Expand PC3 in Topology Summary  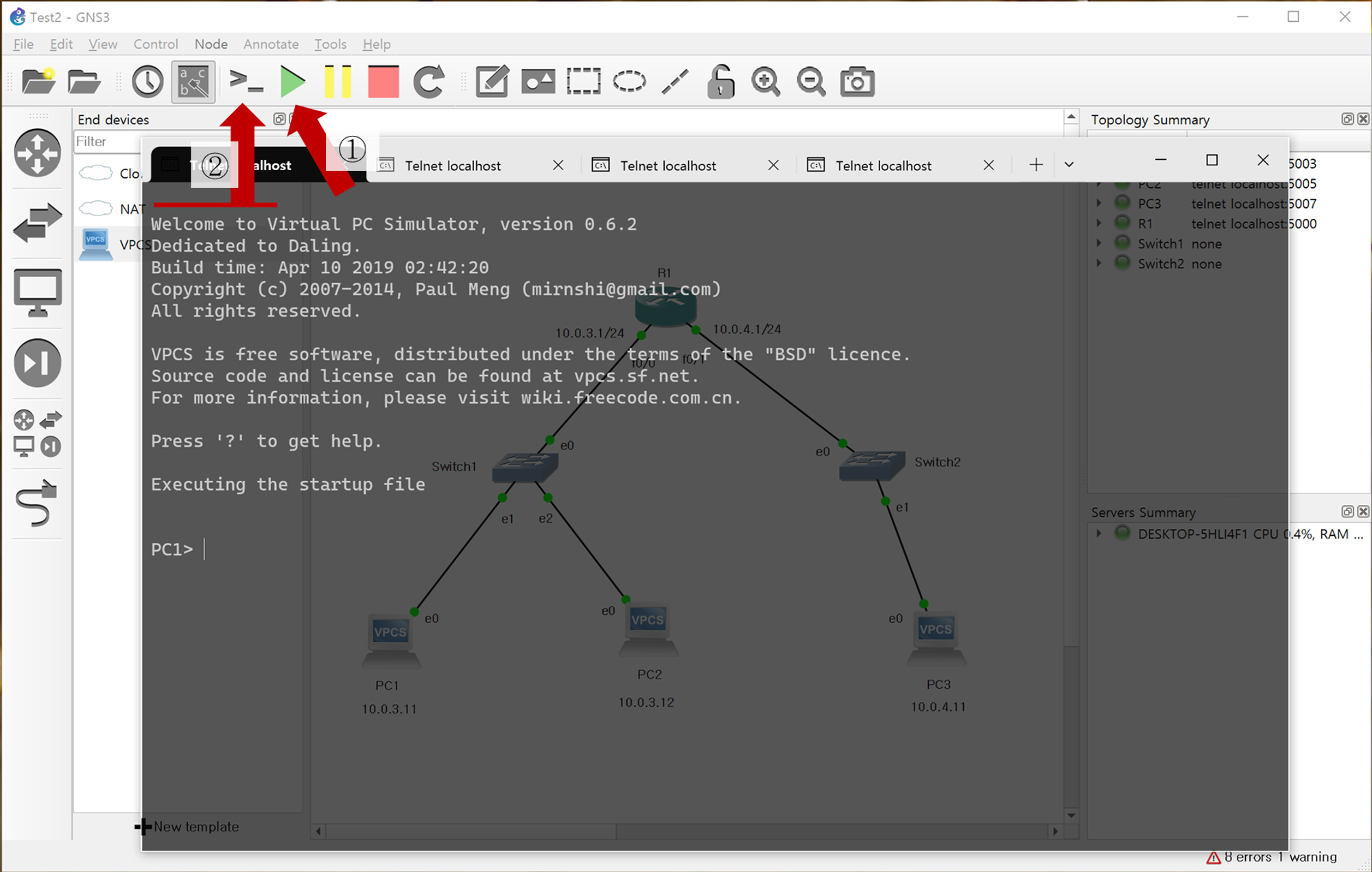pos(1099,203)
